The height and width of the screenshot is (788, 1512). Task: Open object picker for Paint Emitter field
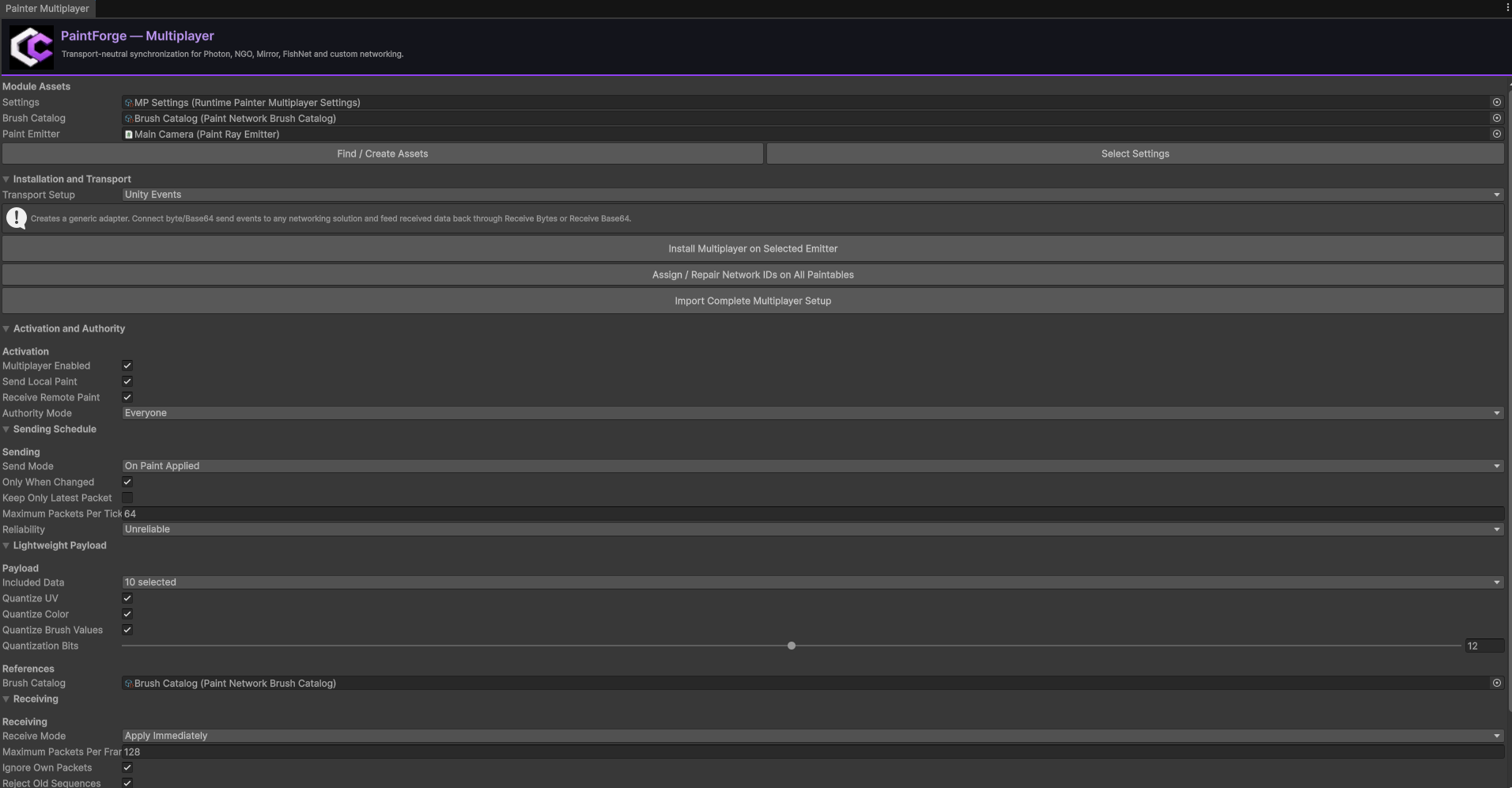click(x=1496, y=134)
